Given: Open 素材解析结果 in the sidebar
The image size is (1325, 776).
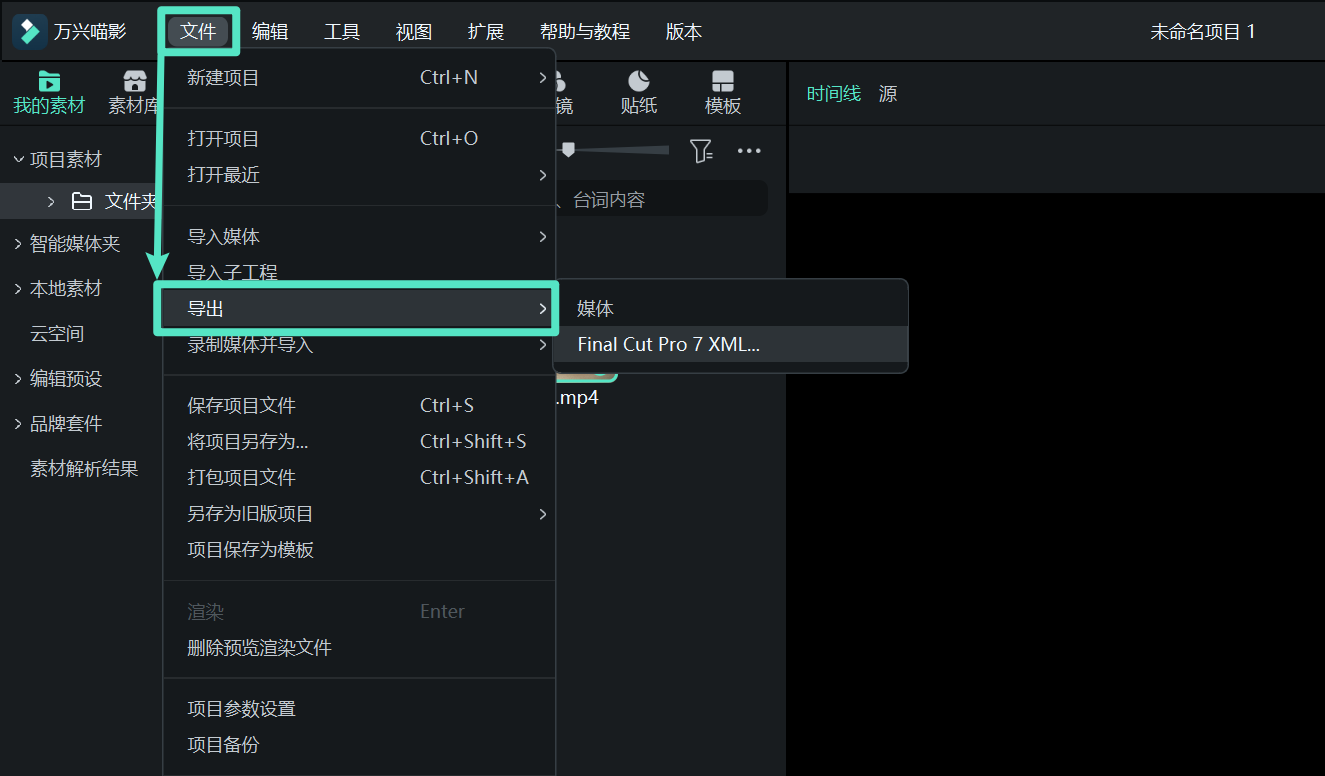Looking at the screenshot, I should [84, 468].
